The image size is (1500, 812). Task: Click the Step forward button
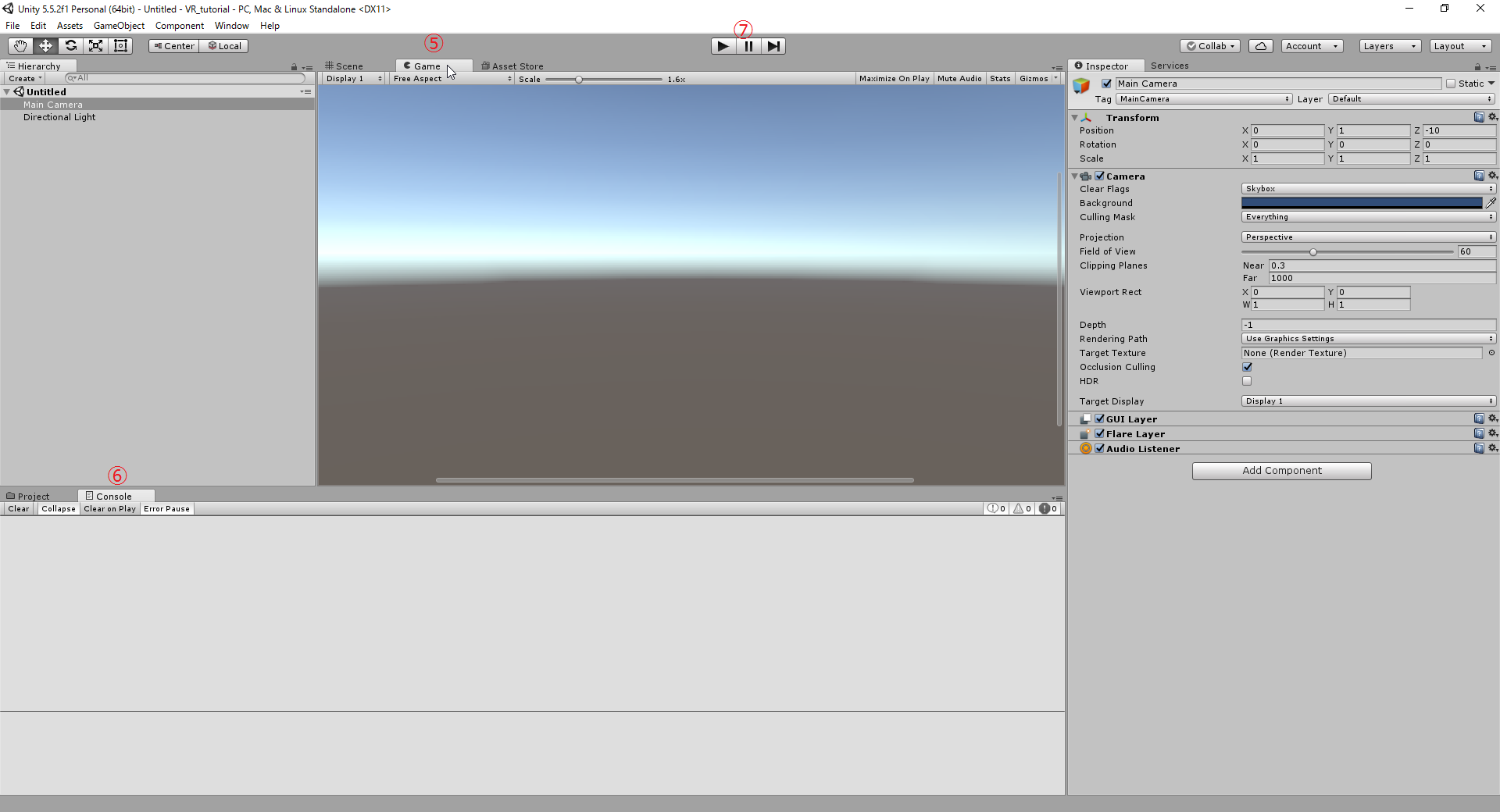[773, 46]
